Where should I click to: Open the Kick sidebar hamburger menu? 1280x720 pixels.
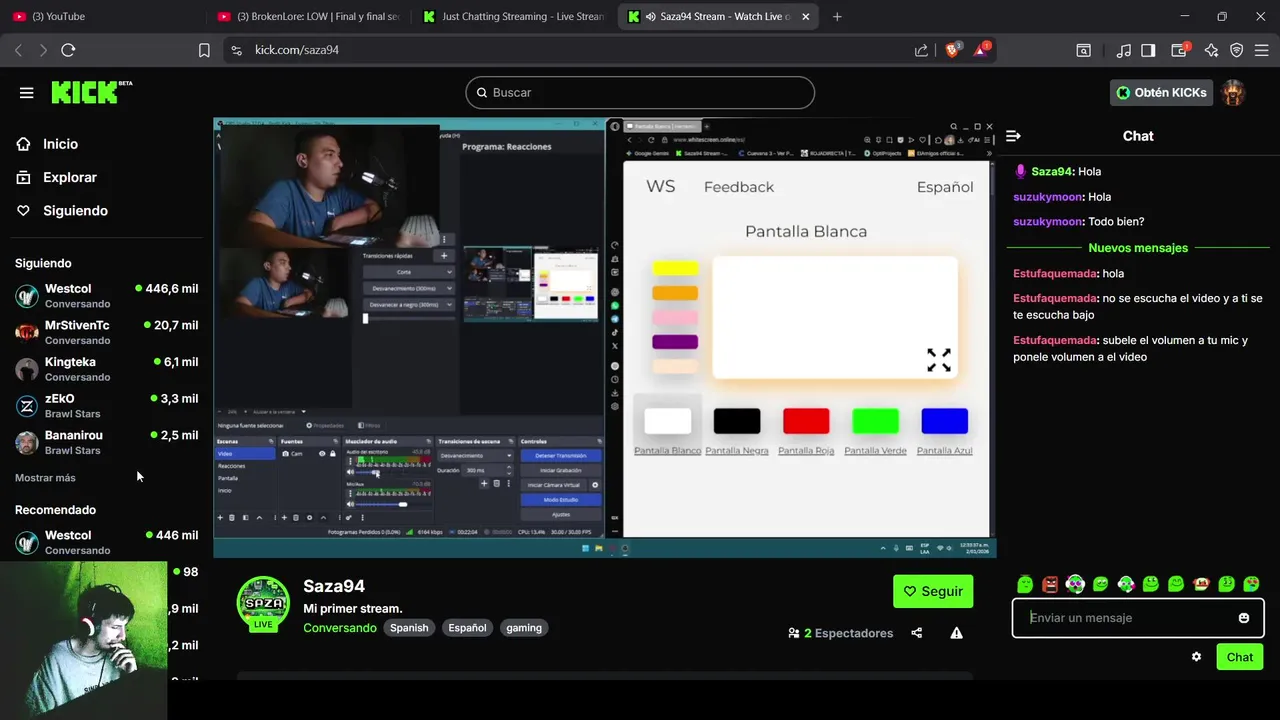[x=26, y=92]
